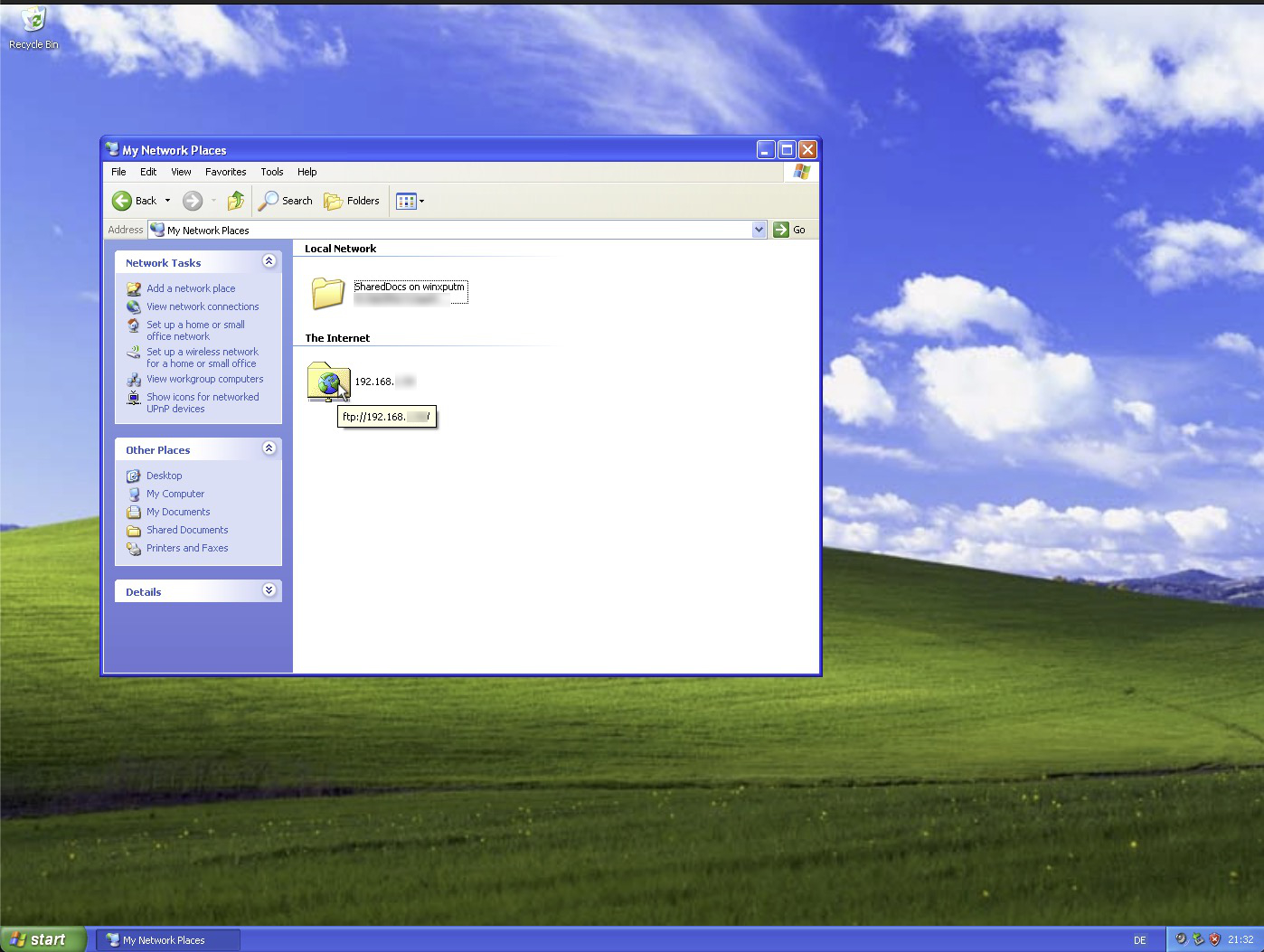
Task: Open the View menu
Action: point(181,172)
